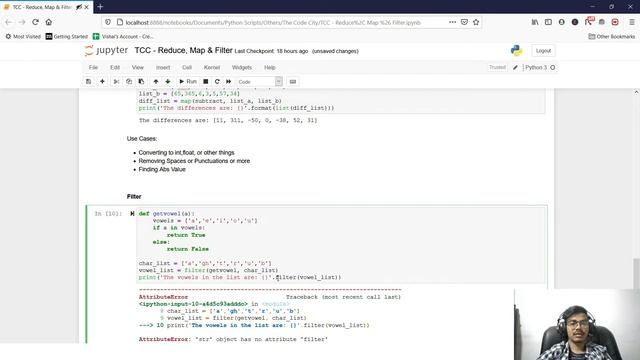The image size is (640, 360).
Task: Click scrollbar up arrow at top
Action: [x=636, y=92]
